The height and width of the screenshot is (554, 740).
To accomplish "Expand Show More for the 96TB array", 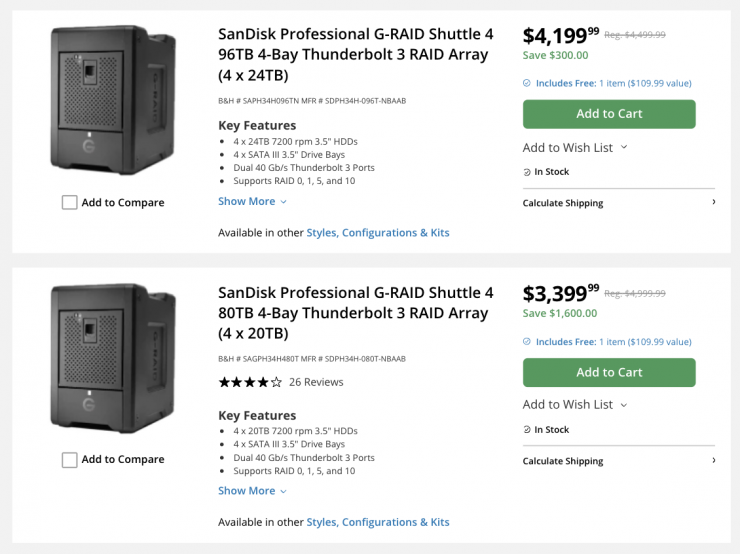I will click(252, 201).
